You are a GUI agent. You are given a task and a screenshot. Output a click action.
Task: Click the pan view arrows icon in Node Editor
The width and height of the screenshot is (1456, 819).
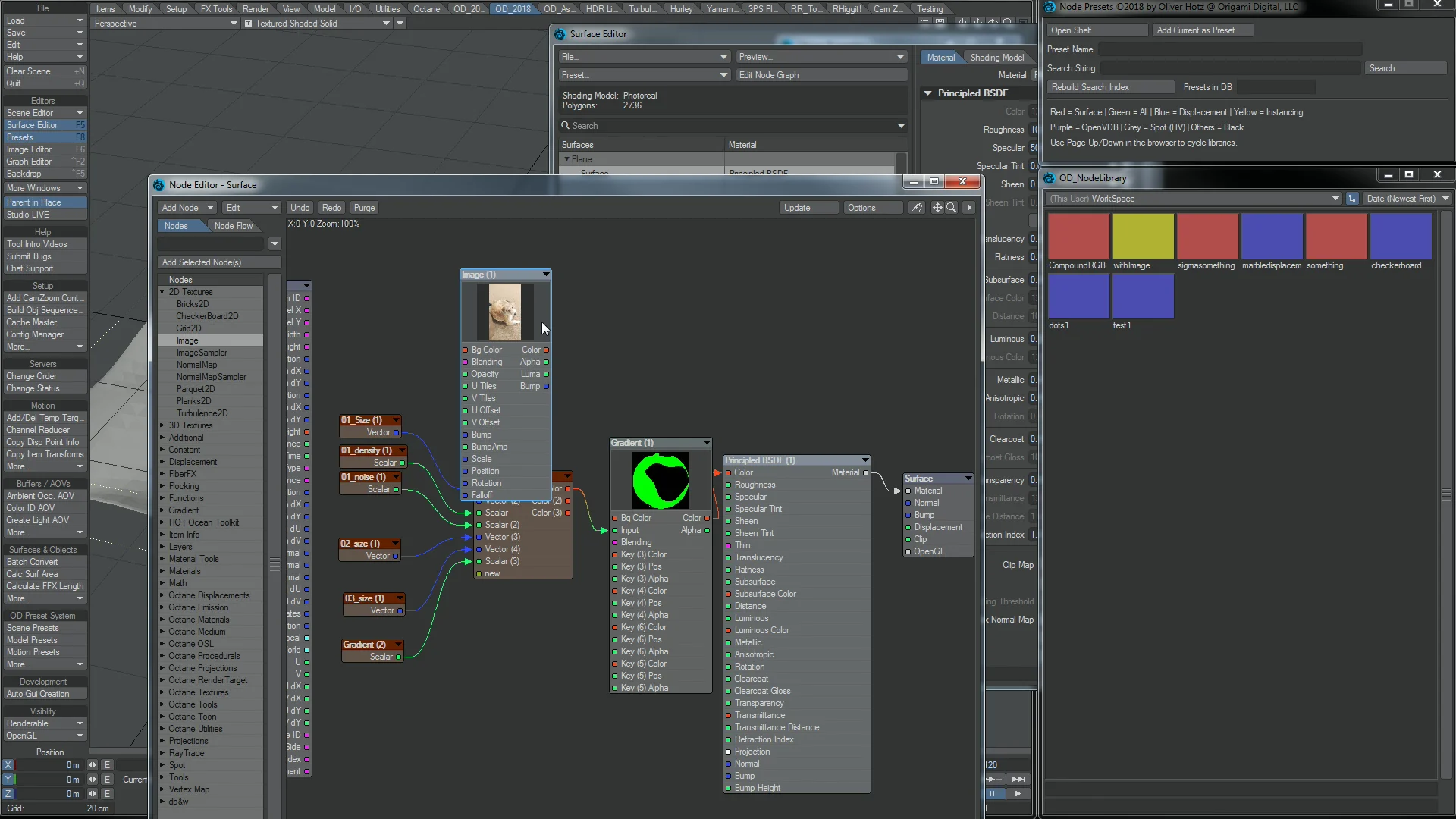point(937,208)
